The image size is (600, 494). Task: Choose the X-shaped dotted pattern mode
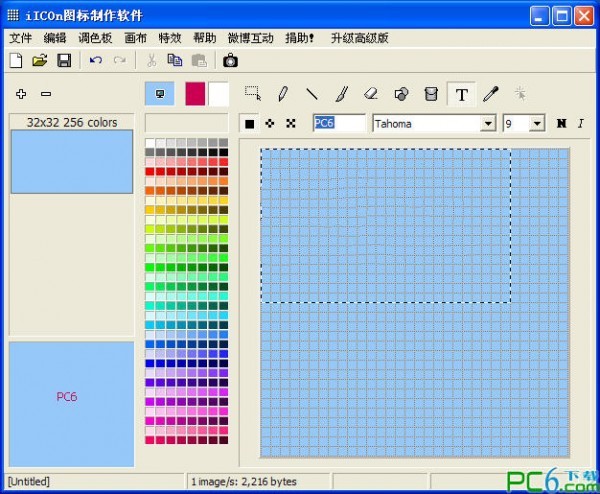[291, 123]
